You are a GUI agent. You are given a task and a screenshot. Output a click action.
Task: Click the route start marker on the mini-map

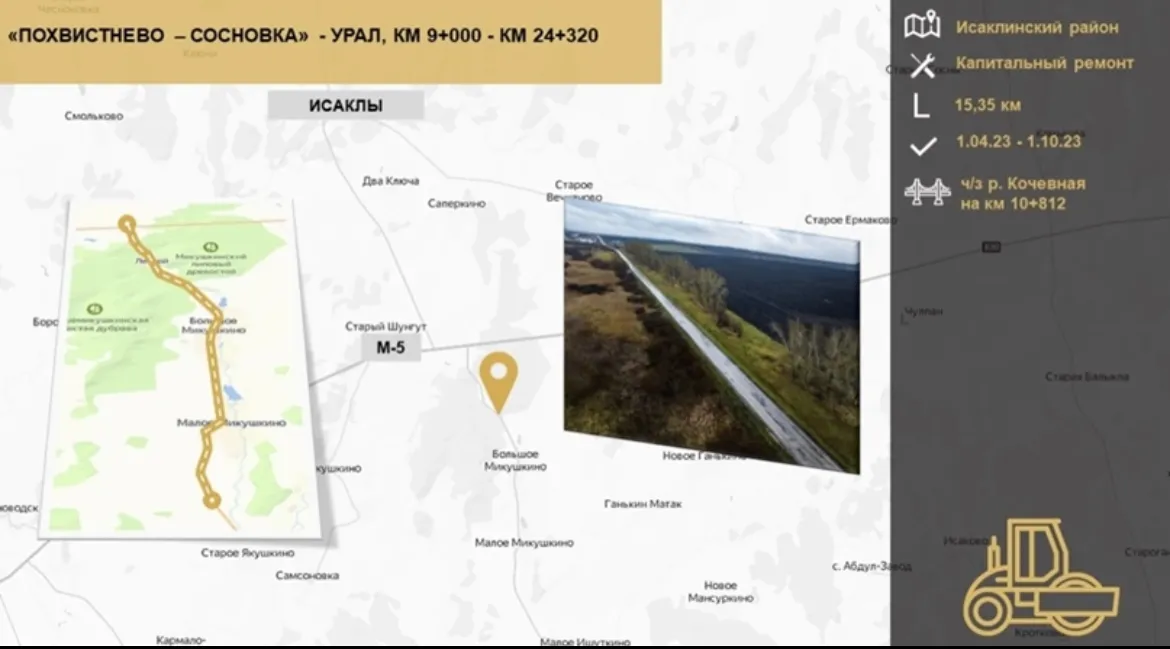click(127, 224)
